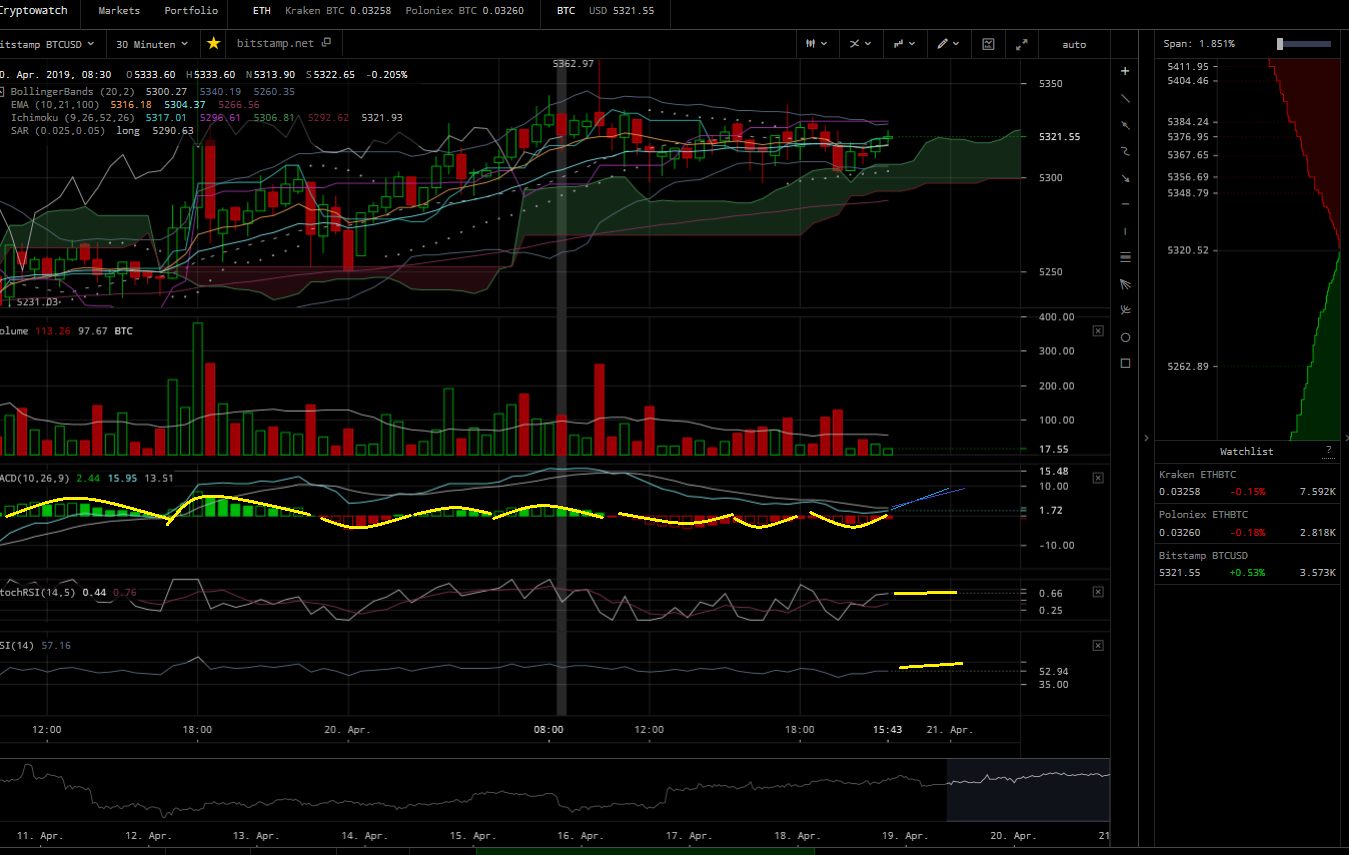The image size is (1349, 855).
Task: Open the Portfolio menu
Action: [x=191, y=11]
